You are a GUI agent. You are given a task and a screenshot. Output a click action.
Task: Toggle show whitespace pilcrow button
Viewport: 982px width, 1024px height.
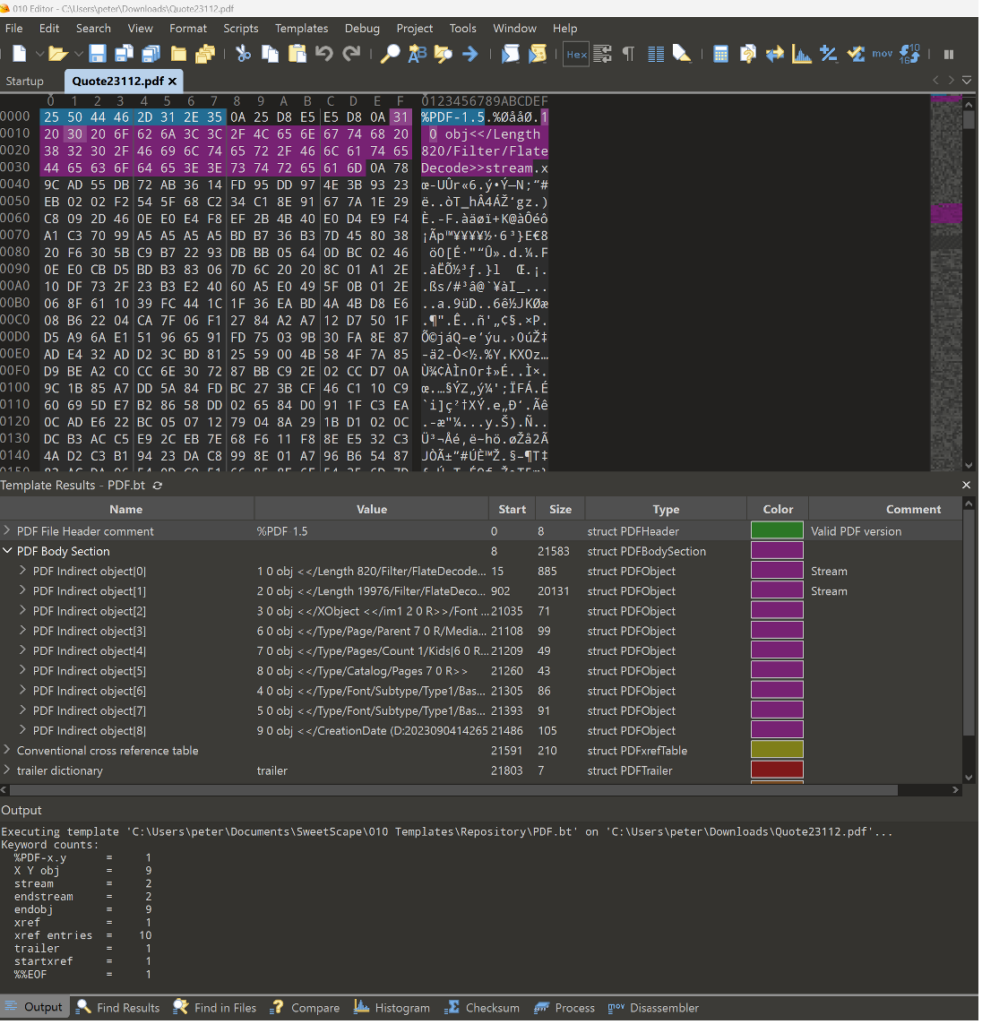(x=628, y=54)
